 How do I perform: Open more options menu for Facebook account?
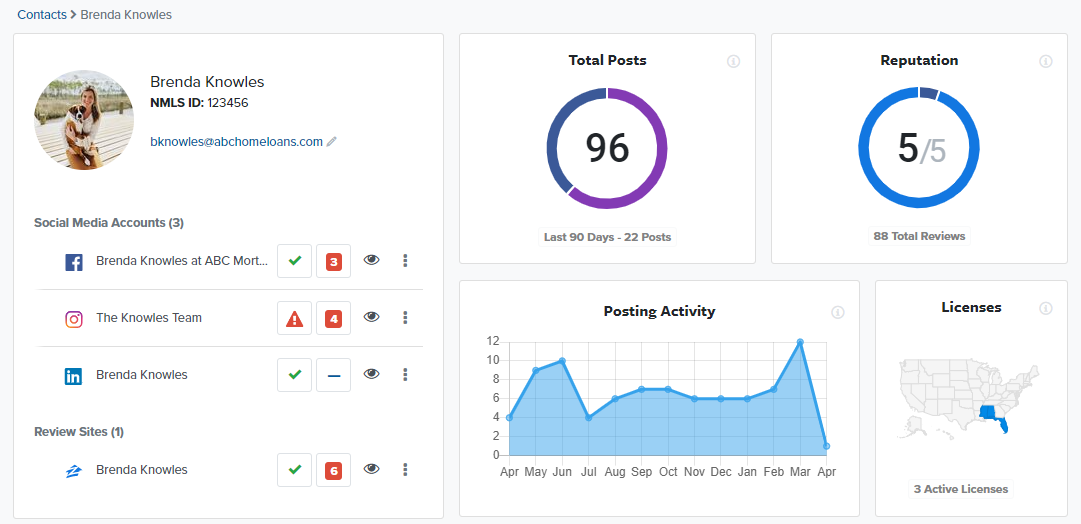pos(405,261)
